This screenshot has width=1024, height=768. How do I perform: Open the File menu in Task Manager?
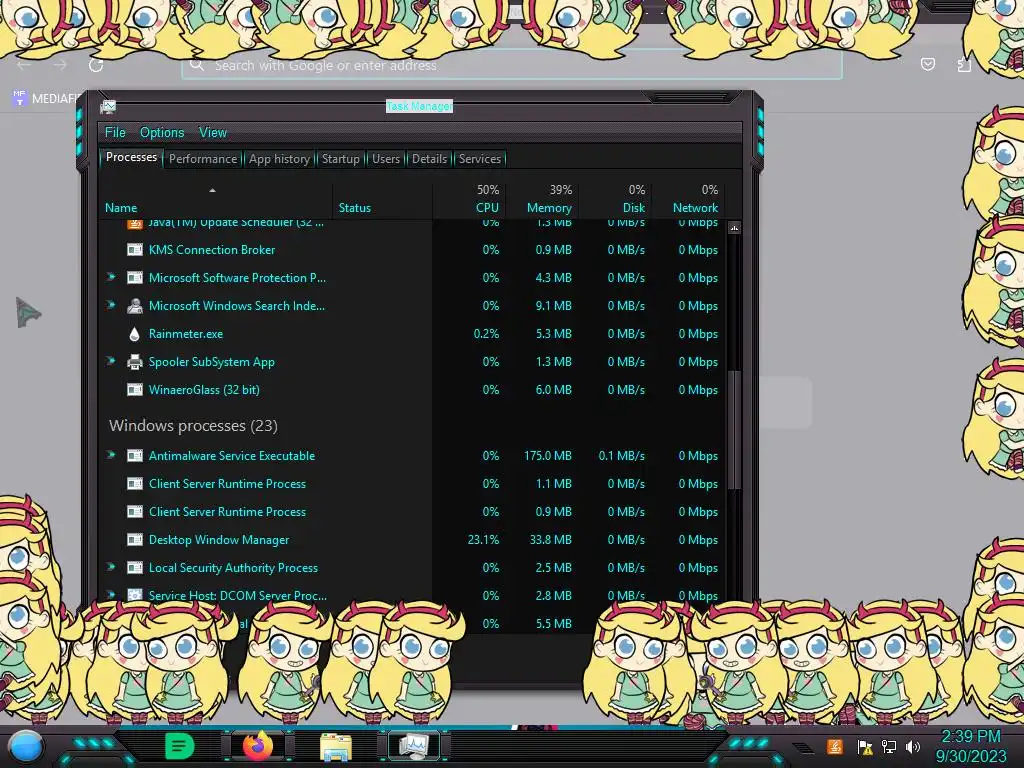[115, 133]
